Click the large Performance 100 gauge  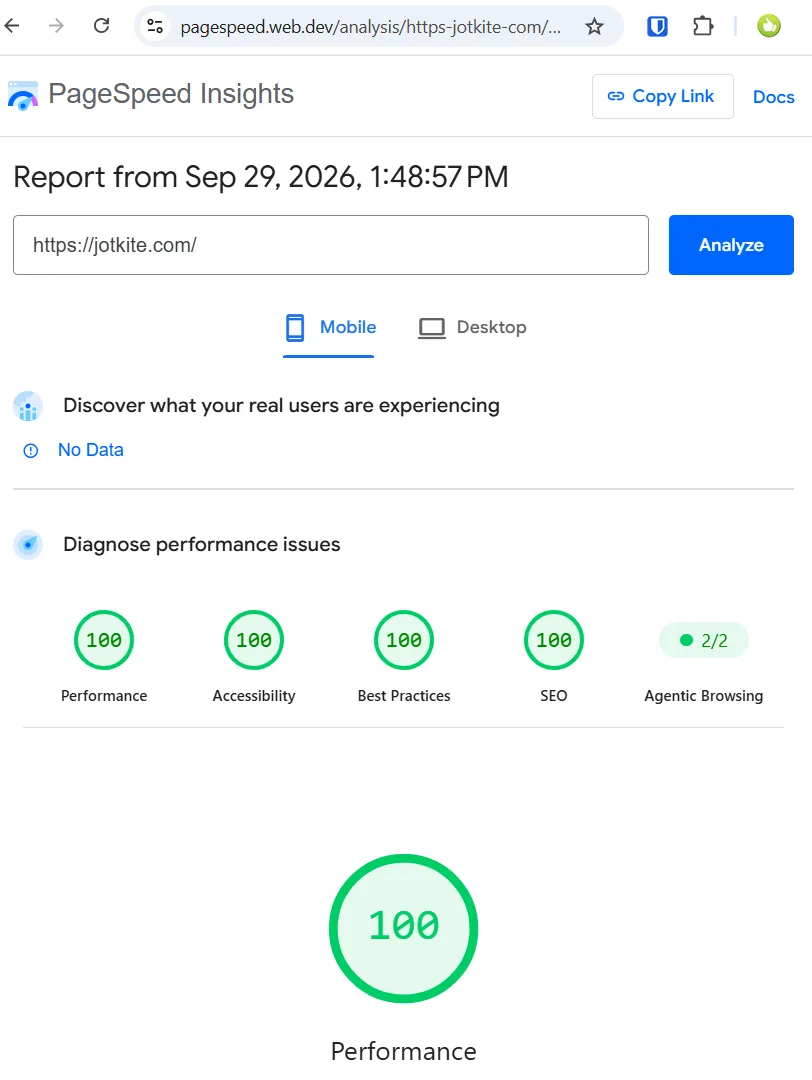coord(404,928)
